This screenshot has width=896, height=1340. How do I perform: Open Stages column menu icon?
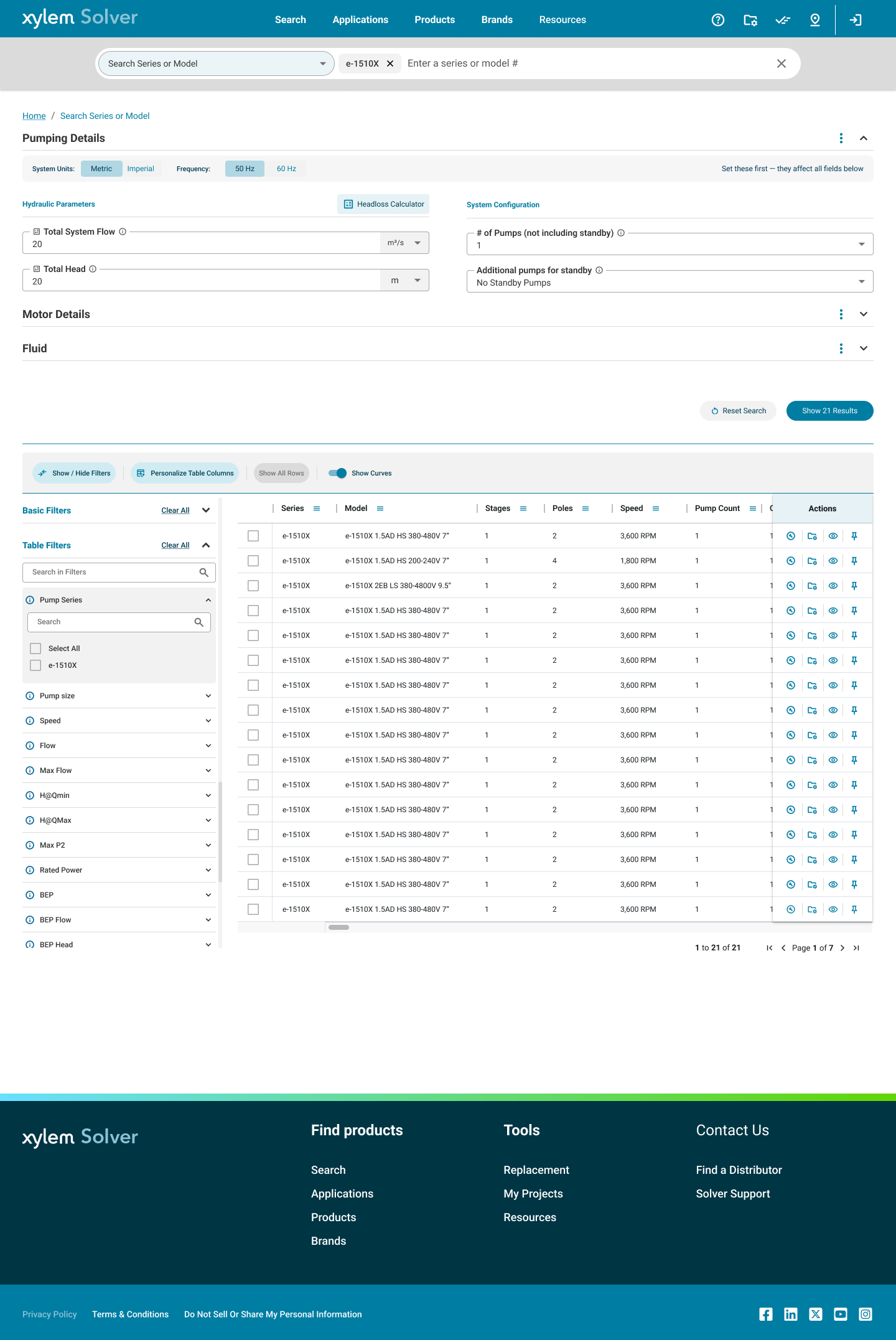[x=523, y=508]
